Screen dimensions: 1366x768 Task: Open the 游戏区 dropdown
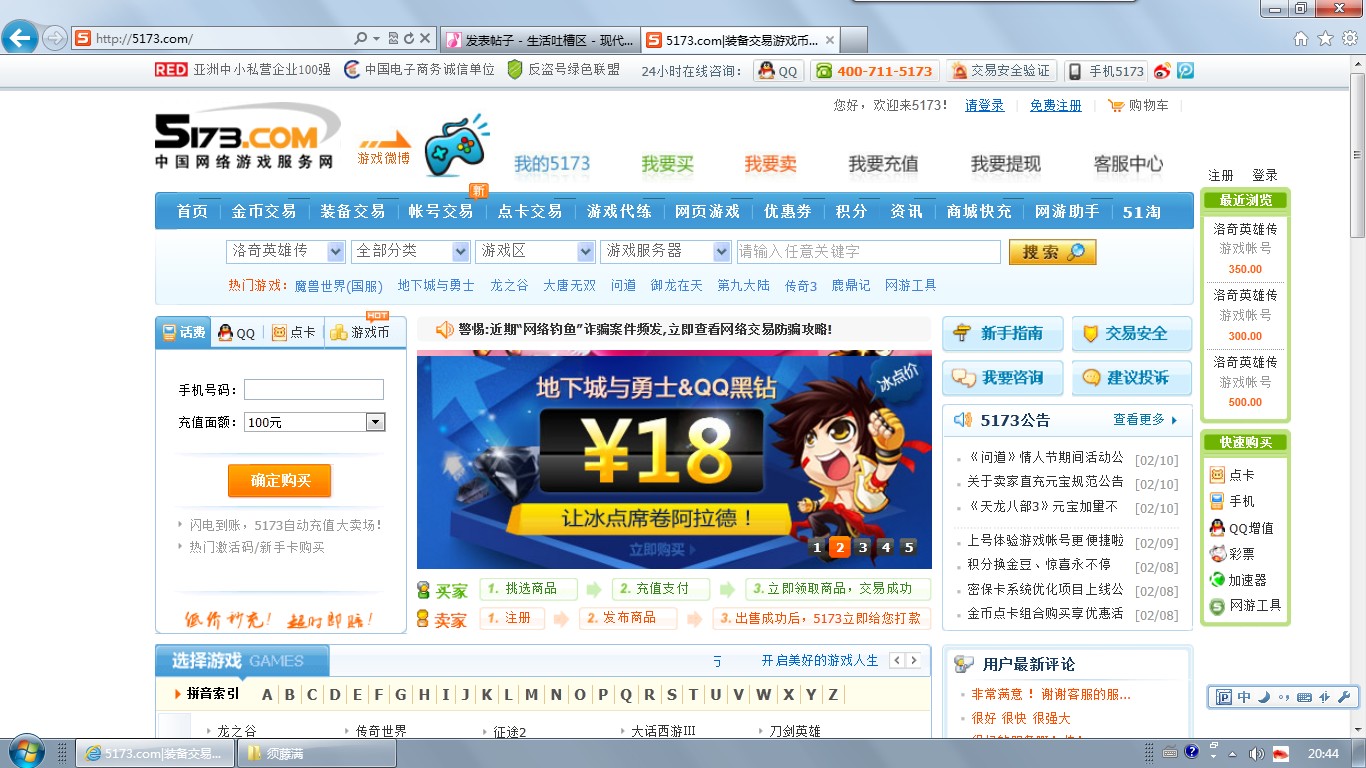pos(535,251)
